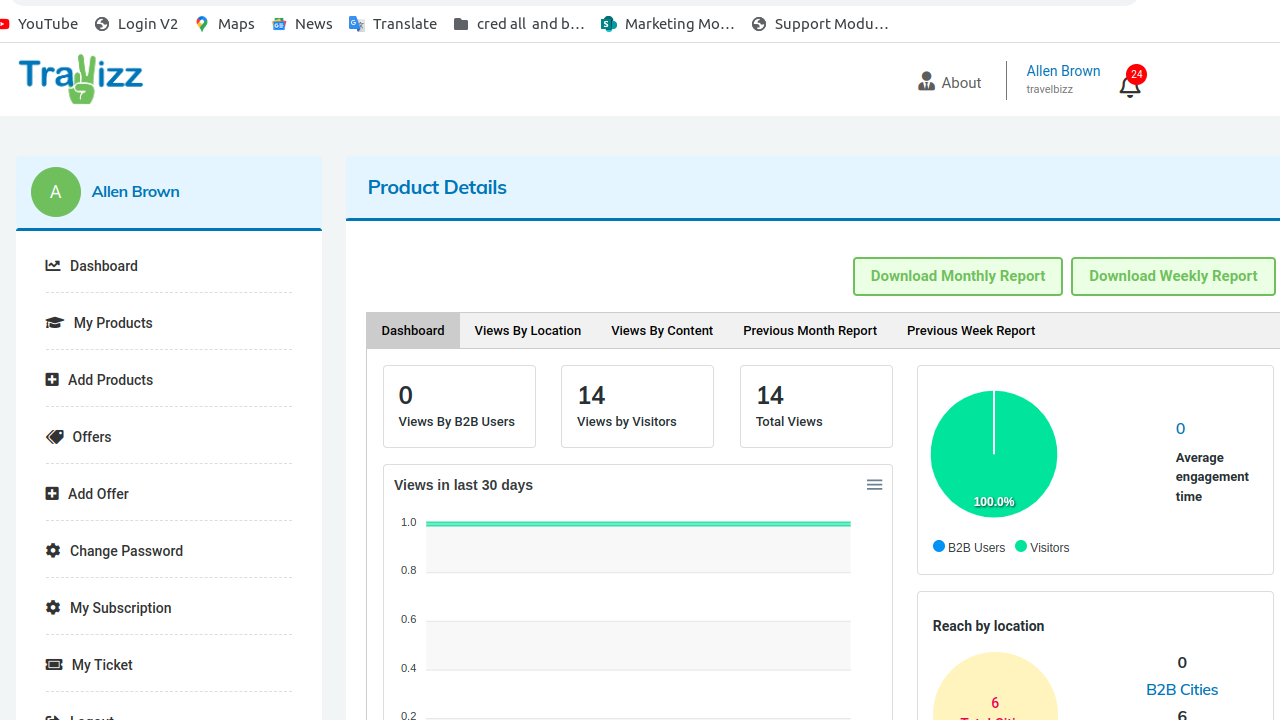Click the Add Products plus icon

(52, 380)
